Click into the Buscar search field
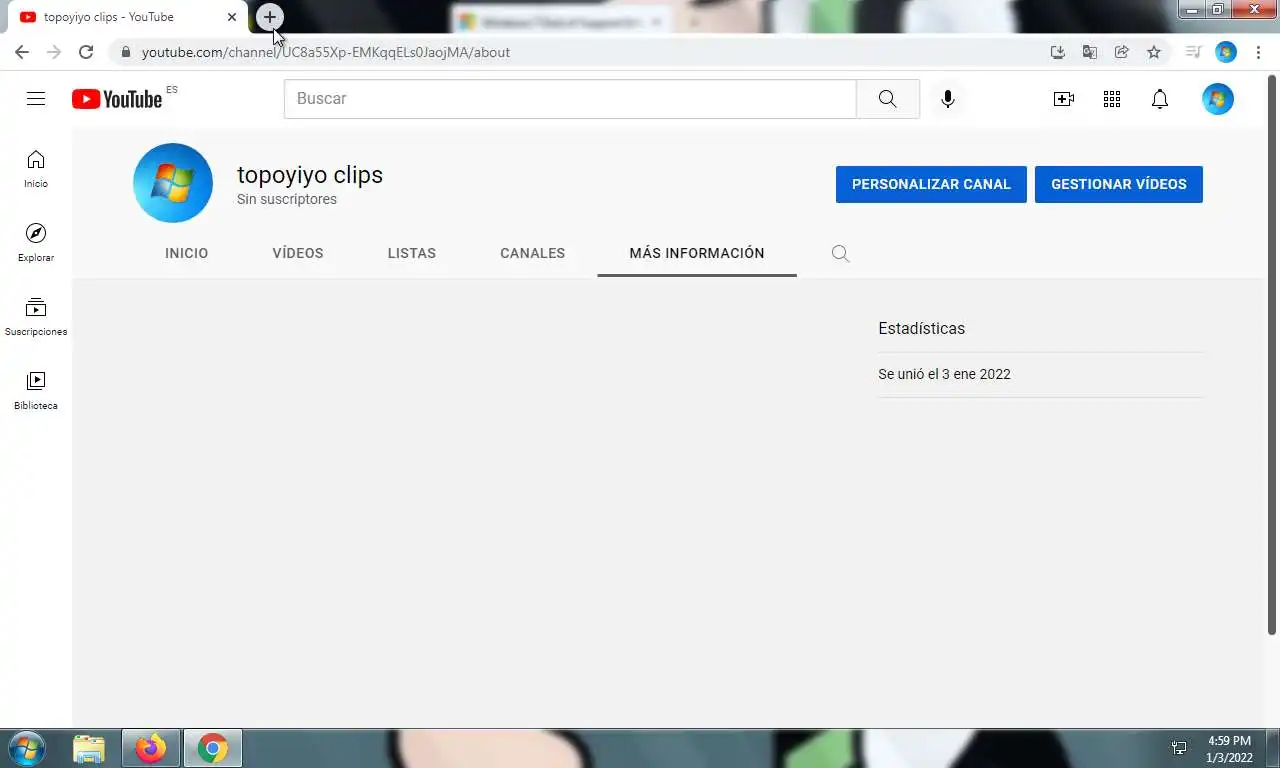The image size is (1280, 768). [x=570, y=99]
